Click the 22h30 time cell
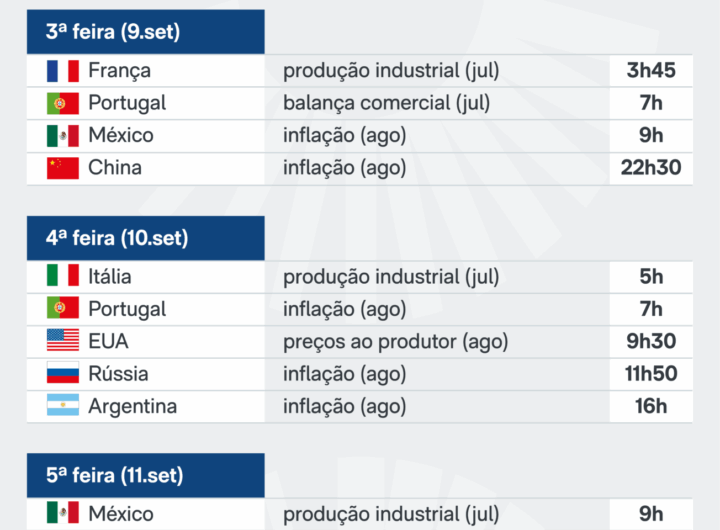 (x=651, y=168)
